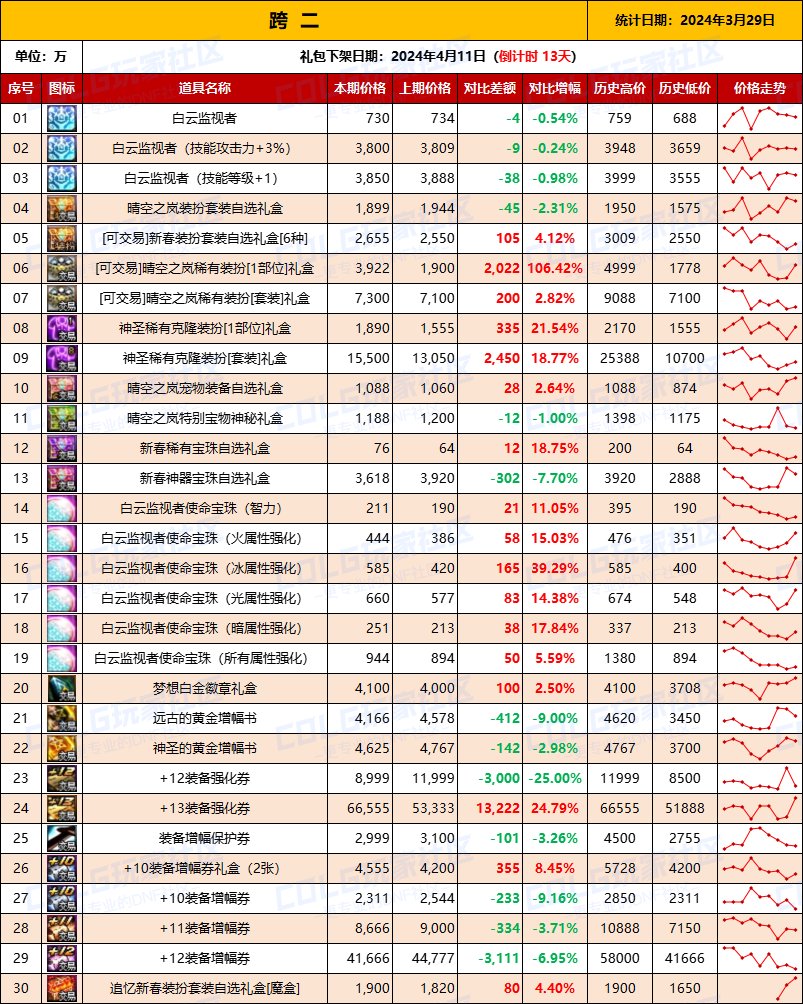Click historical low 41666 cell
This screenshot has width=803, height=1004.
tap(685, 959)
